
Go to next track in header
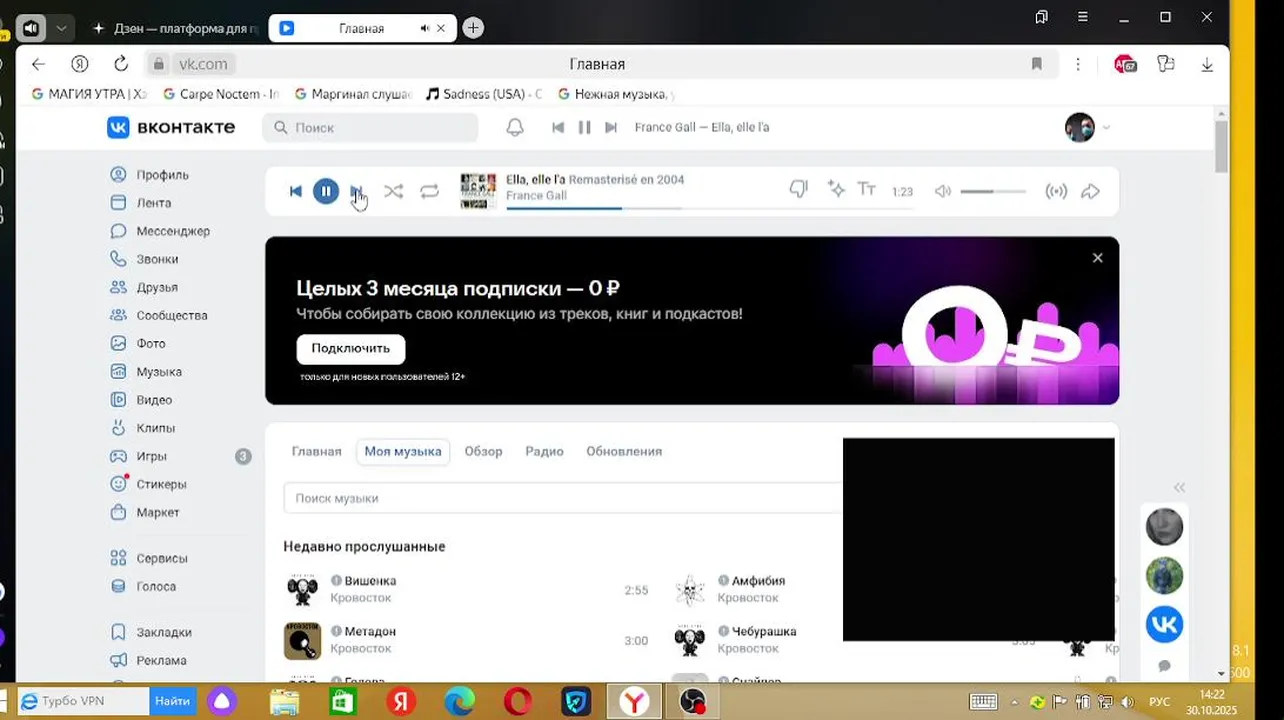pos(611,127)
